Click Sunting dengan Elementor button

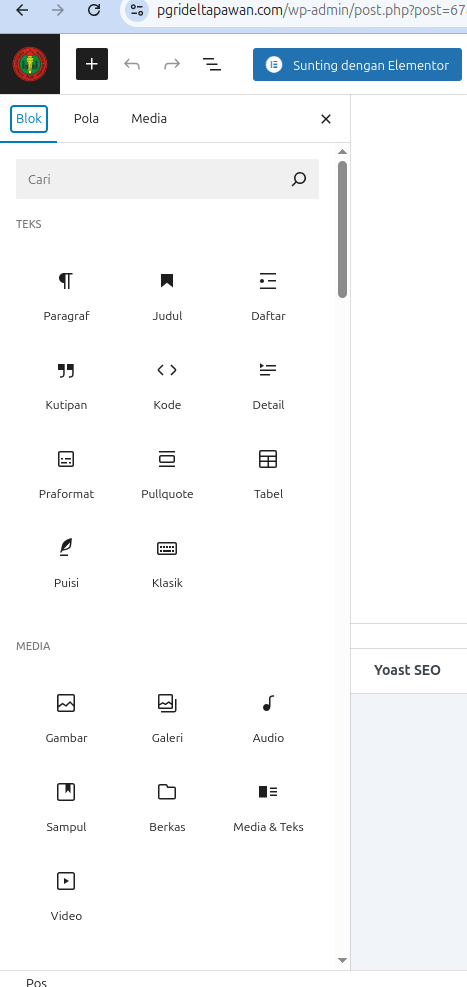357,65
